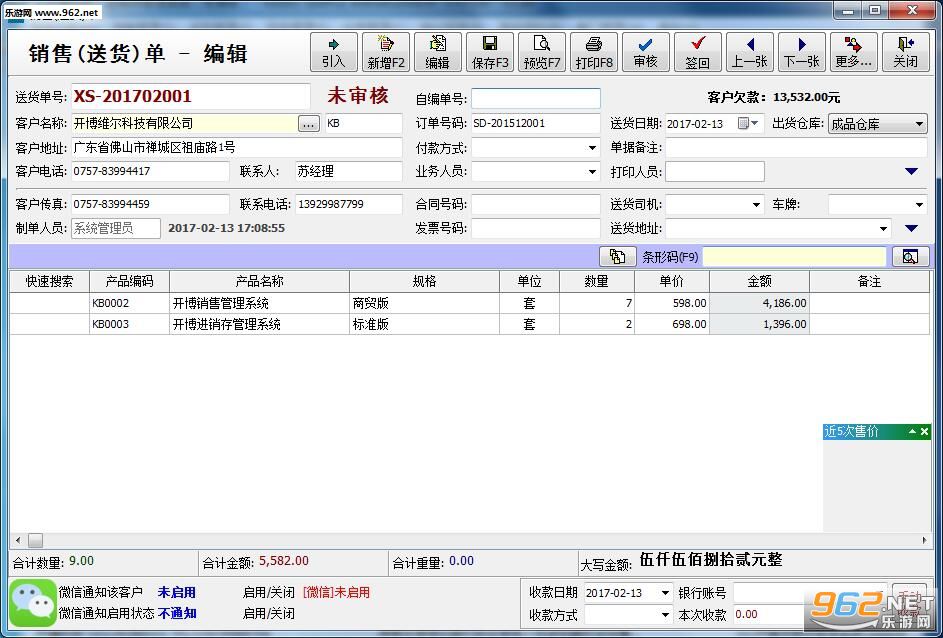Screen dimensions: 943x638
Task: Click the 快速搜索 column header
Action: click(x=50, y=281)
